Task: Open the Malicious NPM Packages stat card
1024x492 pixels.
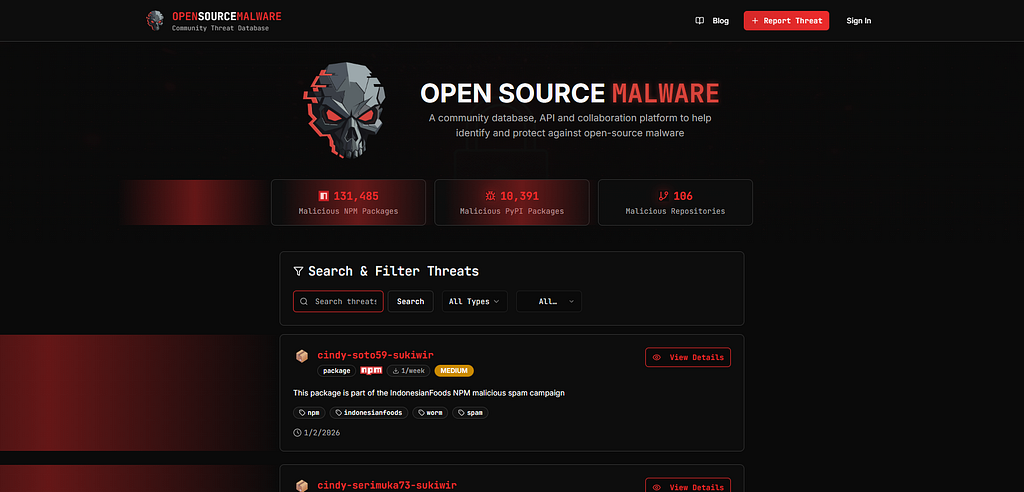Action: coord(348,203)
